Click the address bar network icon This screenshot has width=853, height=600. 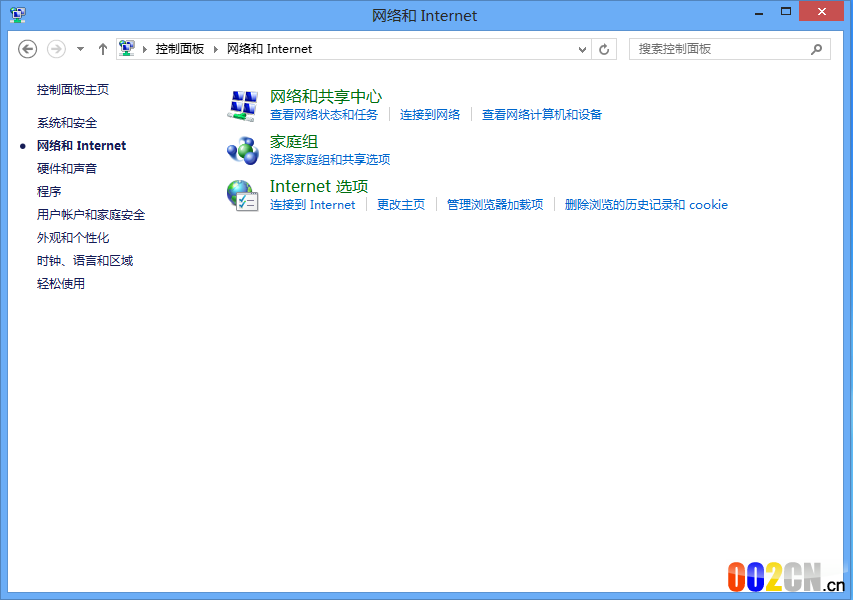point(127,48)
